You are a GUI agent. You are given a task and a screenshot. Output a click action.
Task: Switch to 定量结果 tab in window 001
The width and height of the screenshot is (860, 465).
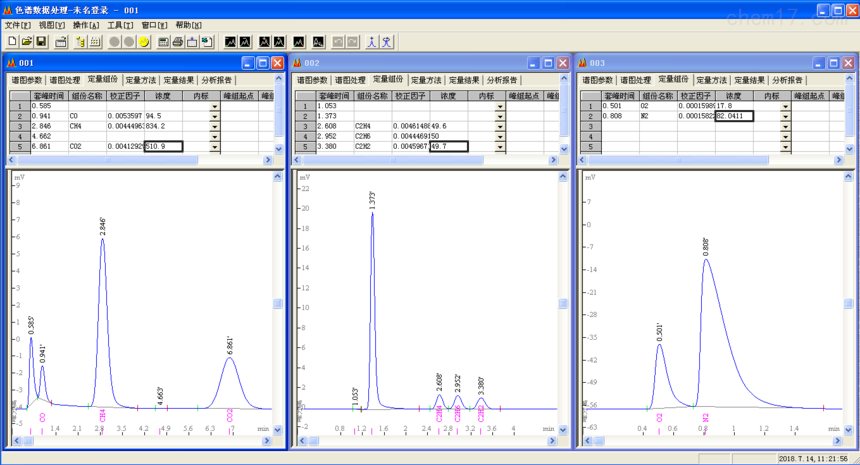[181, 80]
